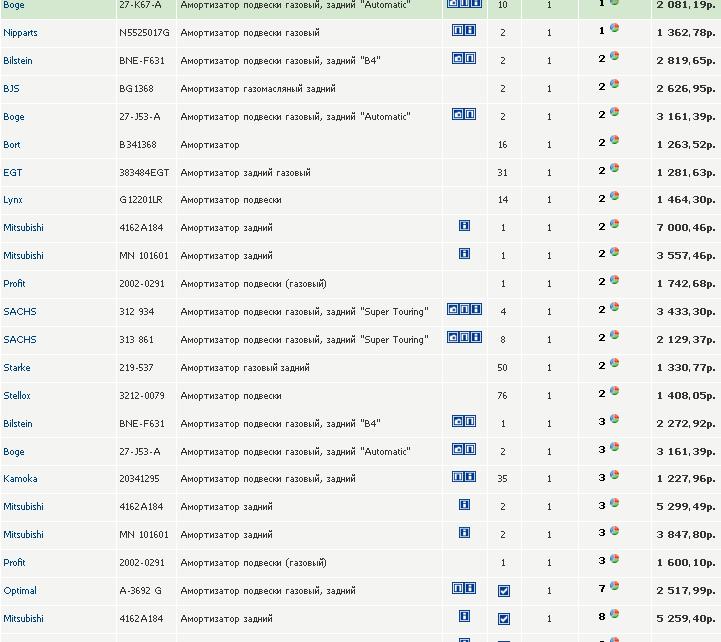721x642 pixels.
Task: Open the pie chart icon in the Lynx G12201LR row
Action: click(614, 195)
